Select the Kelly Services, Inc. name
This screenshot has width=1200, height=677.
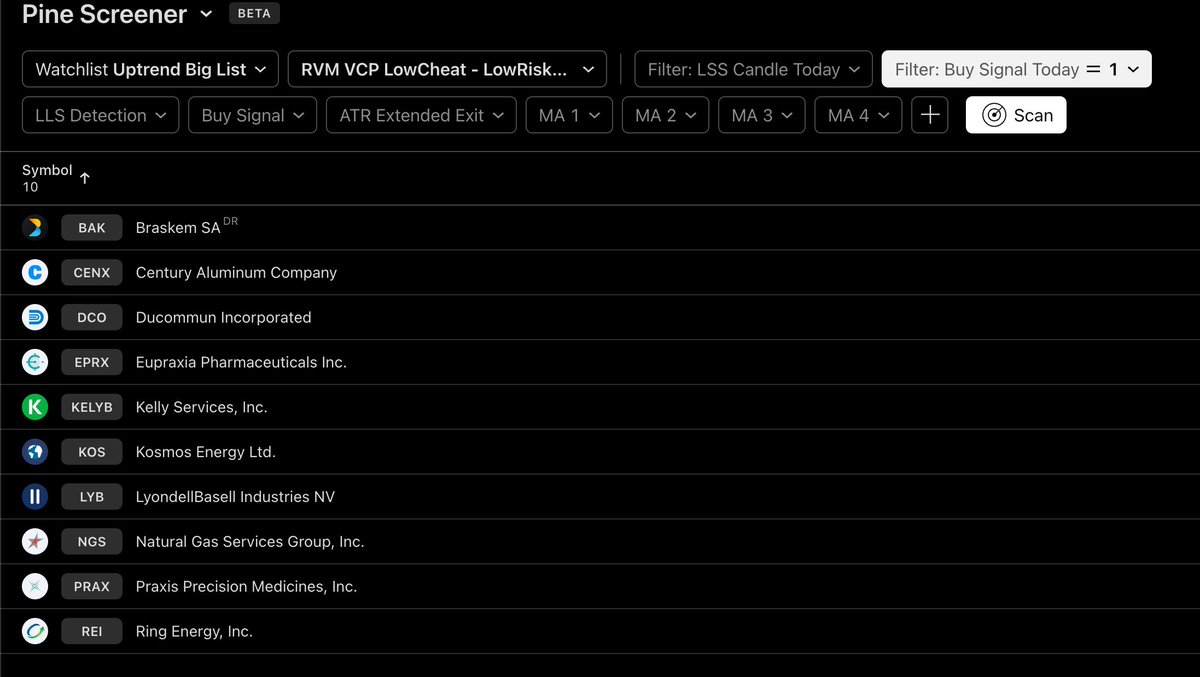[202, 407]
